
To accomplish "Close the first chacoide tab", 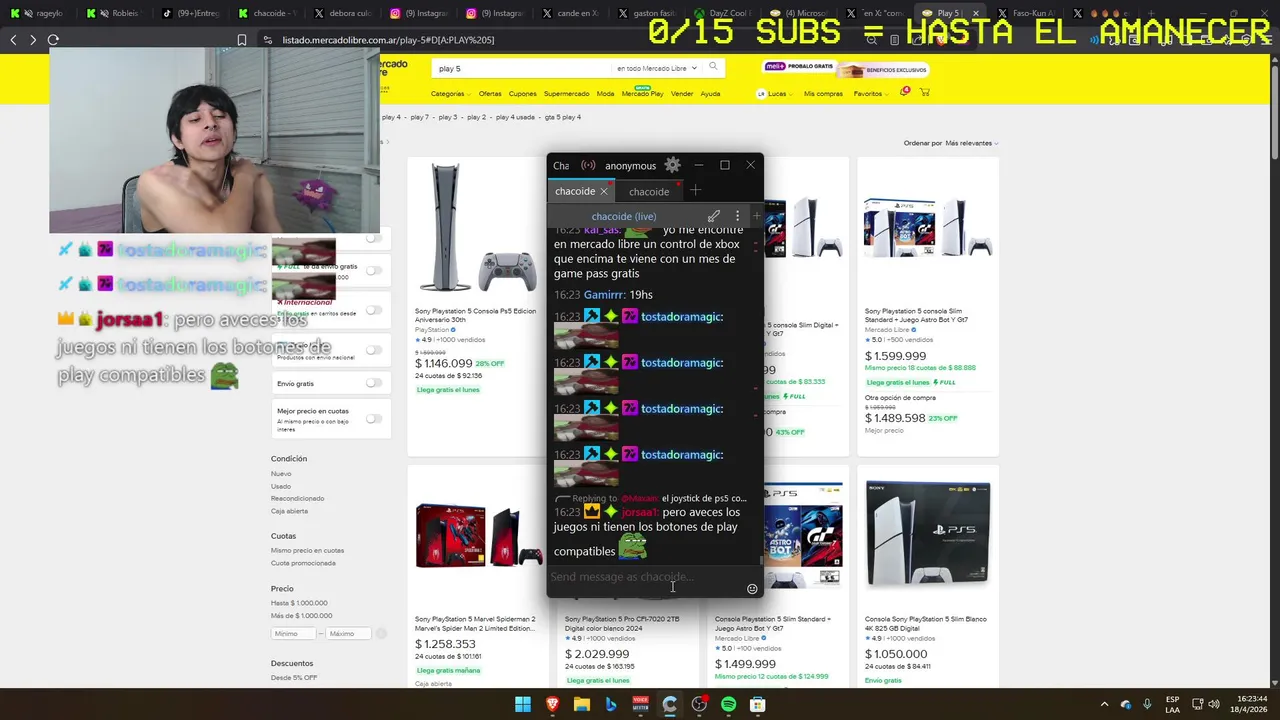I will 603,191.
